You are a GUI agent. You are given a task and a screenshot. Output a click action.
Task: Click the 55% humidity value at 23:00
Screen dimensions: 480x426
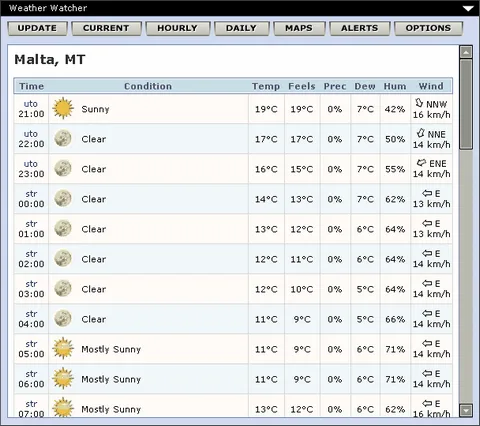(x=395, y=169)
